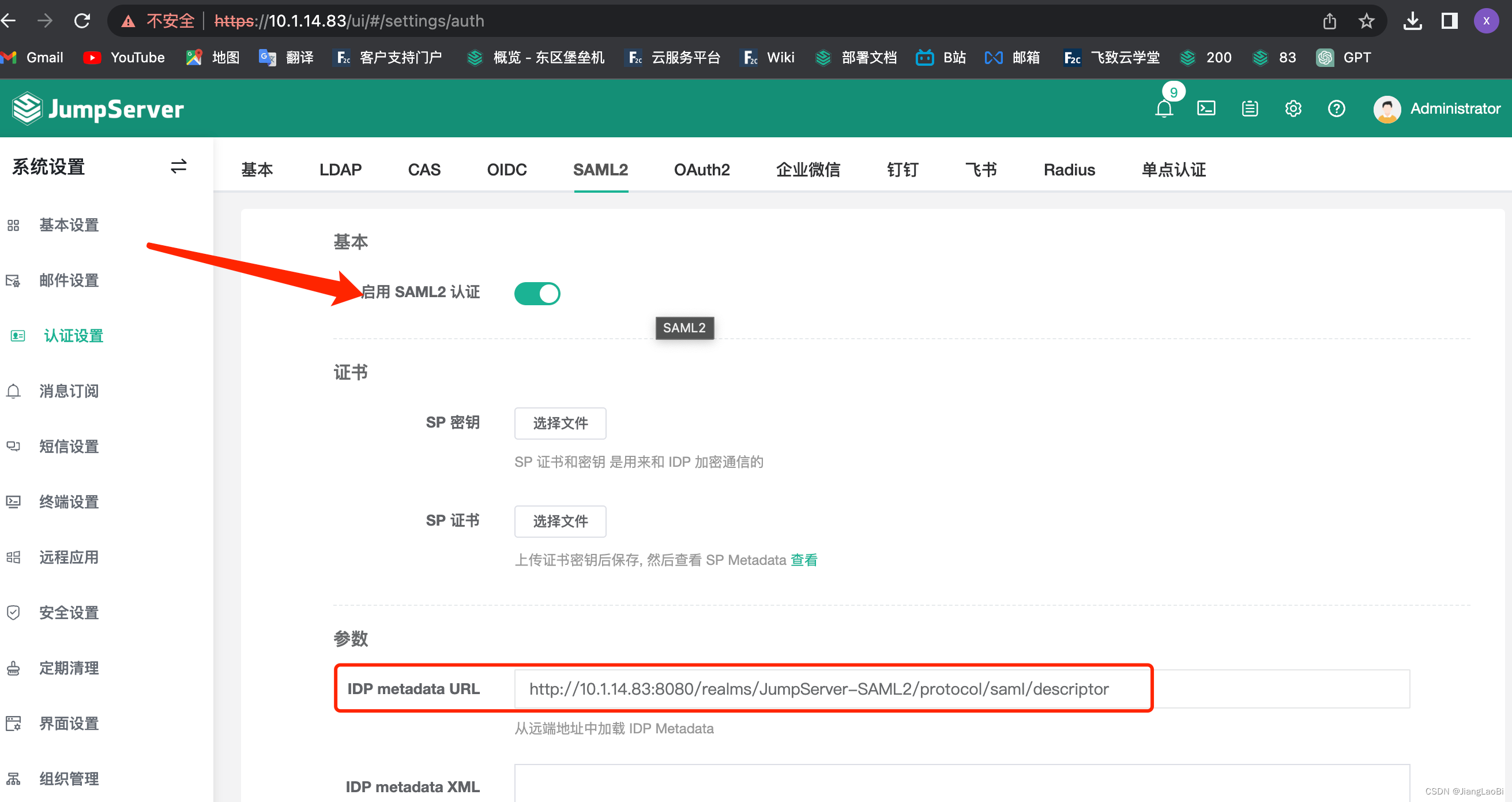Viewport: 1512px width, 802px height.
Task: Open the notification bell with badge 9
Action: (1164, 109)
